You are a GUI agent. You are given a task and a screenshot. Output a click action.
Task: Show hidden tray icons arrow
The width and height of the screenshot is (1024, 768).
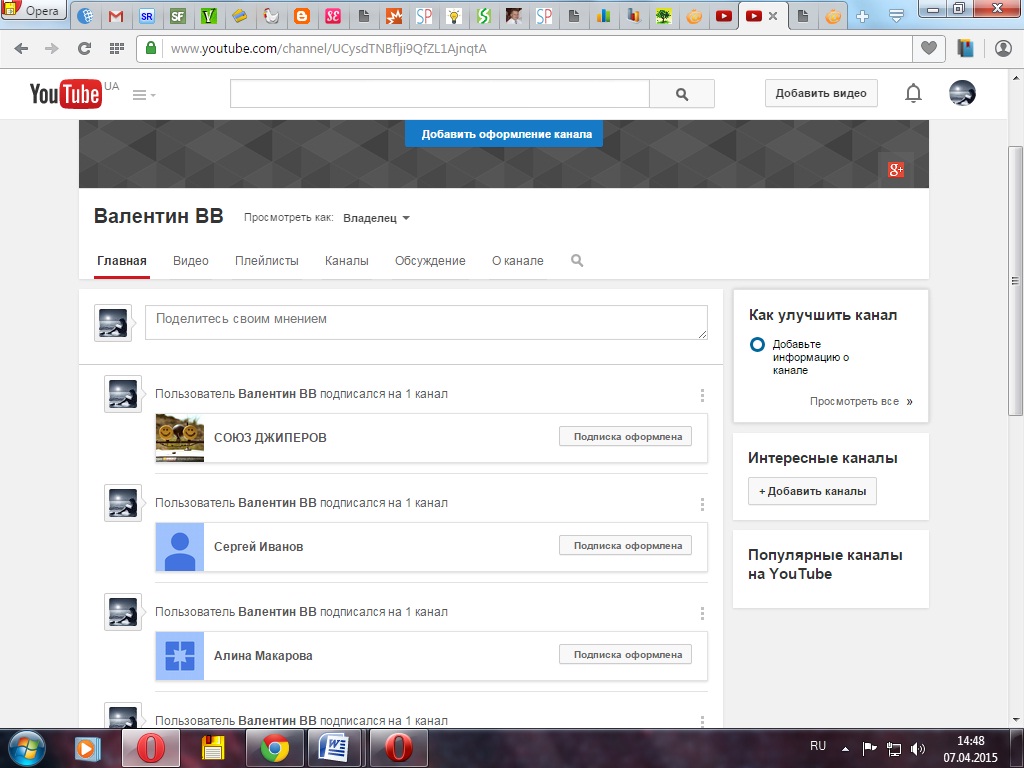click(845, 748)
